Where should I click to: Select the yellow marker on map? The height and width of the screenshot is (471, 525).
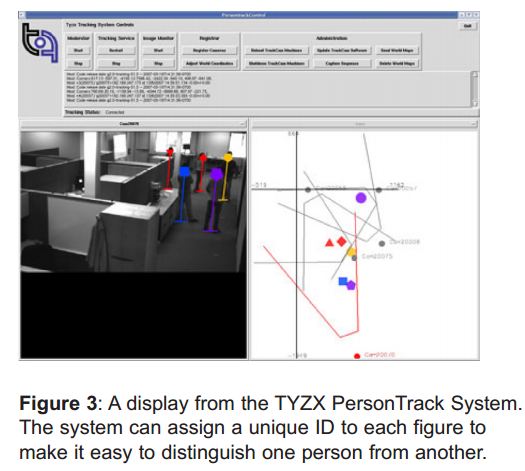(351, 252)
